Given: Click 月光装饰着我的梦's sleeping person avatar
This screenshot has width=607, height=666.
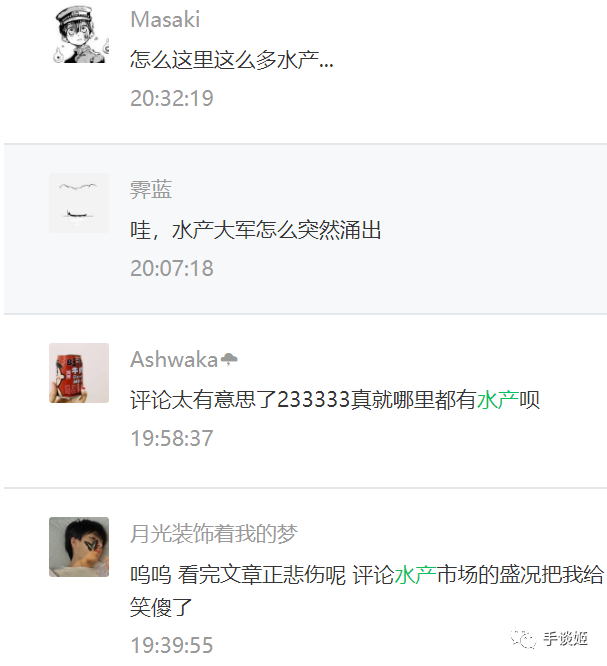Looking at the screenshot, I should pyautogui.click(x=79, y=547).
